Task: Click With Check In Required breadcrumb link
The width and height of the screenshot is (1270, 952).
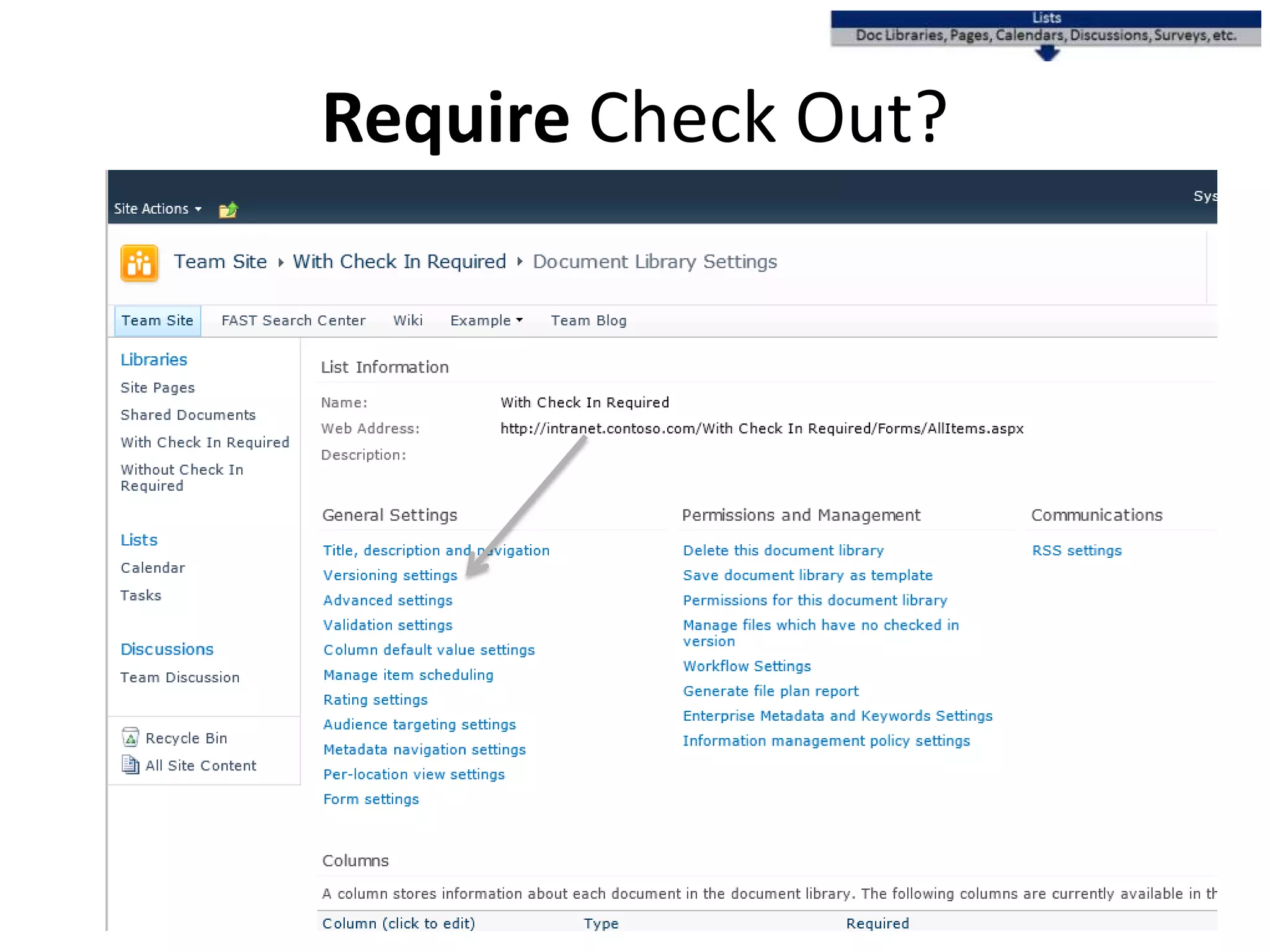Action: pos(399,262)
